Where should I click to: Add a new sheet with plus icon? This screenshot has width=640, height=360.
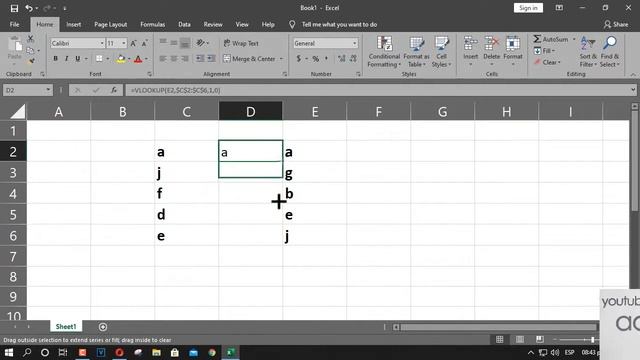click(x=103, y=327)
